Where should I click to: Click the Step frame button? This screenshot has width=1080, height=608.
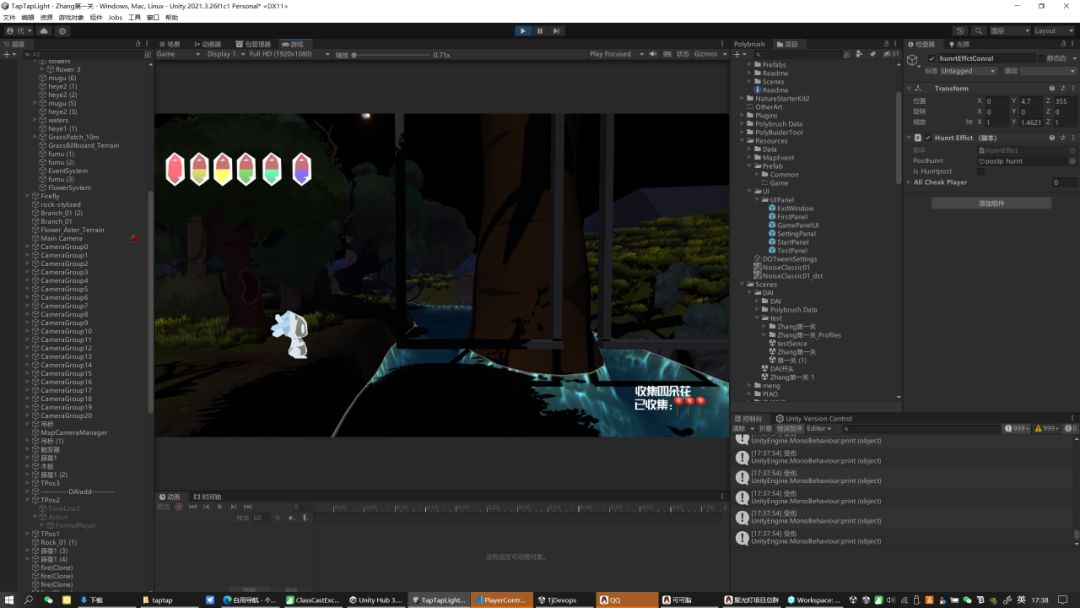tap(557, 31)
